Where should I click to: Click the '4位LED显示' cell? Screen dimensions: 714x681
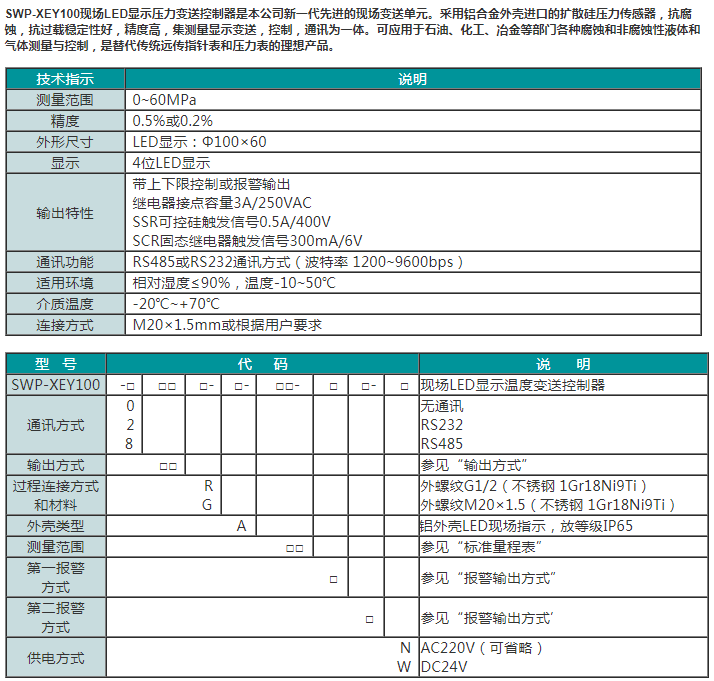tap(413, 163)
